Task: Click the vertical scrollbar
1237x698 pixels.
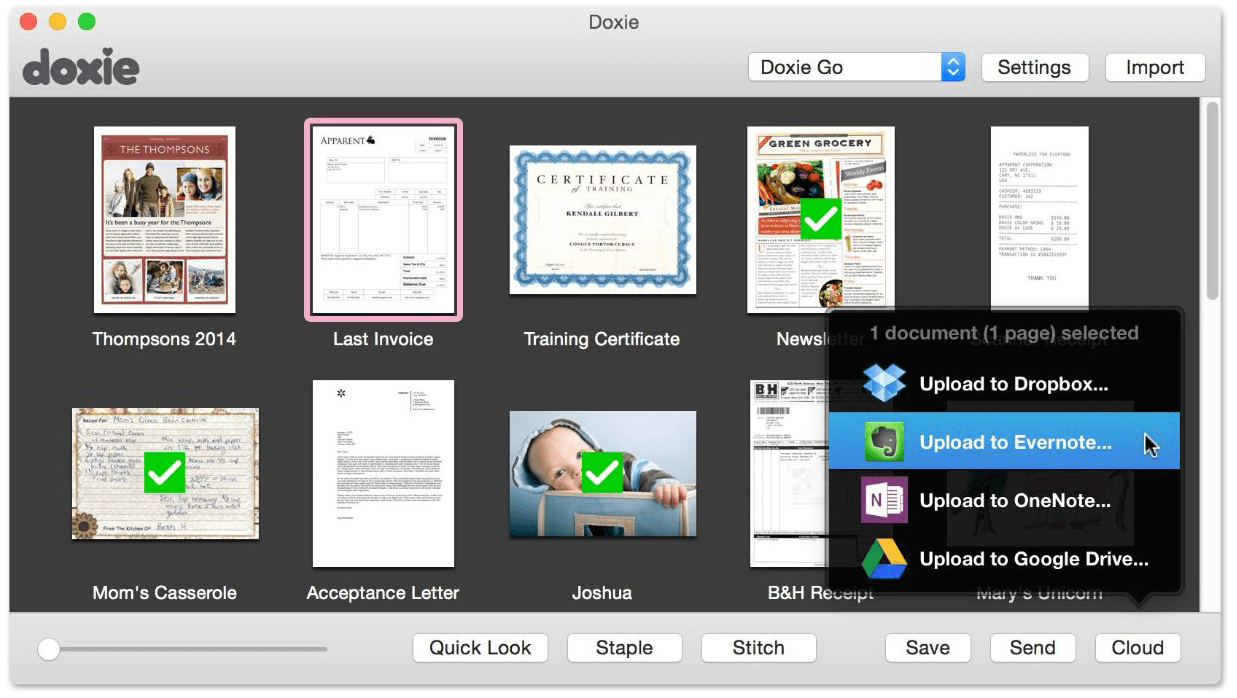Action: [1213, 200]
